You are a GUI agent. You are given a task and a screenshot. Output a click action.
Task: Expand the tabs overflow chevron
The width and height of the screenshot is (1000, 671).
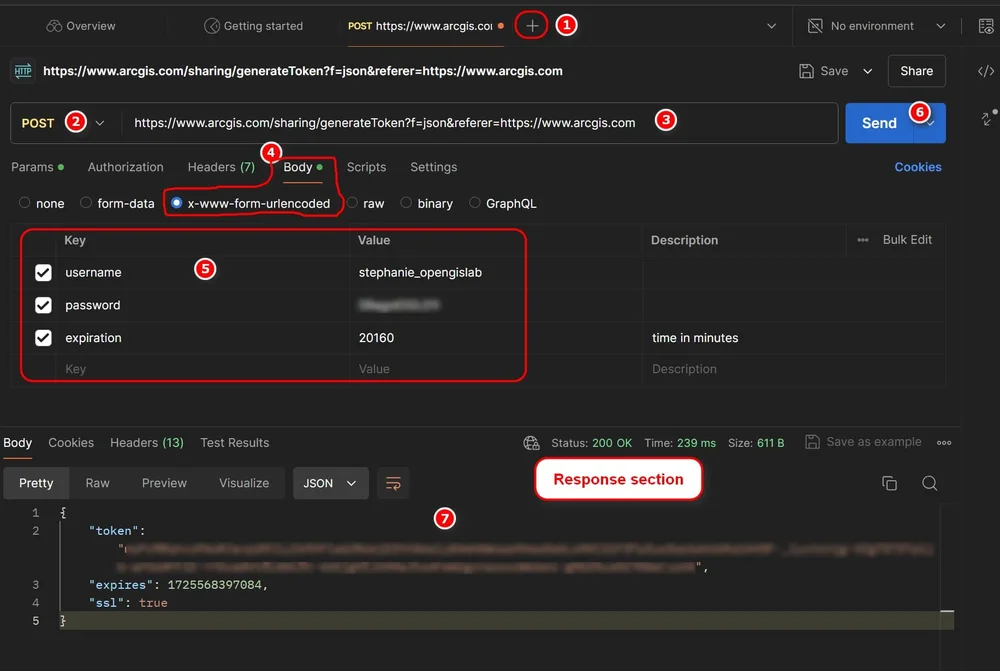pos(771,26)
